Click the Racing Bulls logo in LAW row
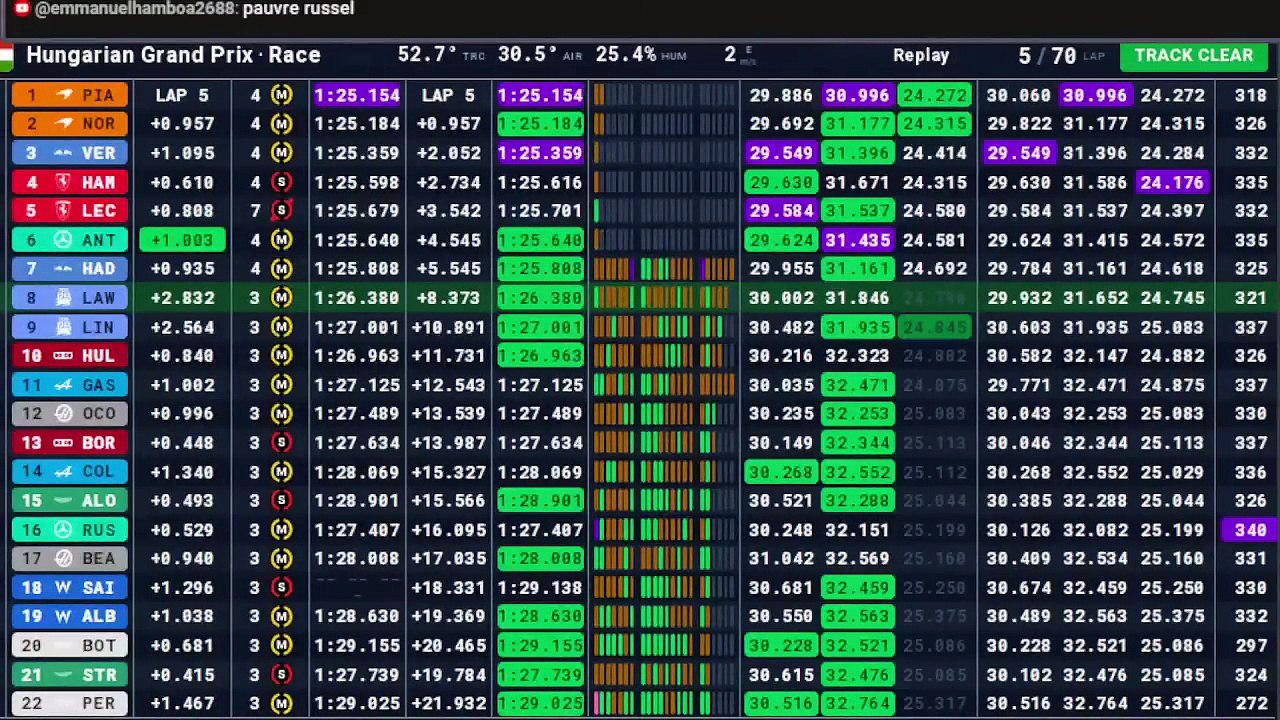The image size is (1280, 720). coord(64,298)
